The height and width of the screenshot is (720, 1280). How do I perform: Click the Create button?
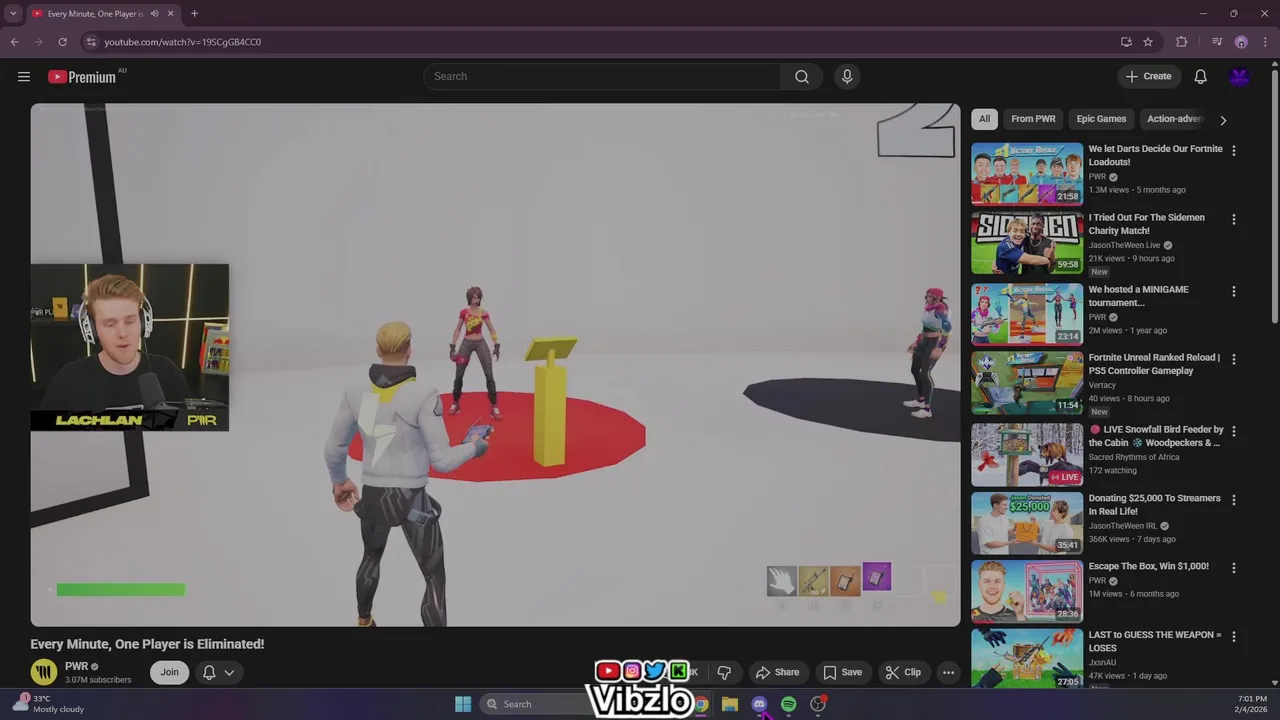pyautogui.click(x=1149, y=77)
